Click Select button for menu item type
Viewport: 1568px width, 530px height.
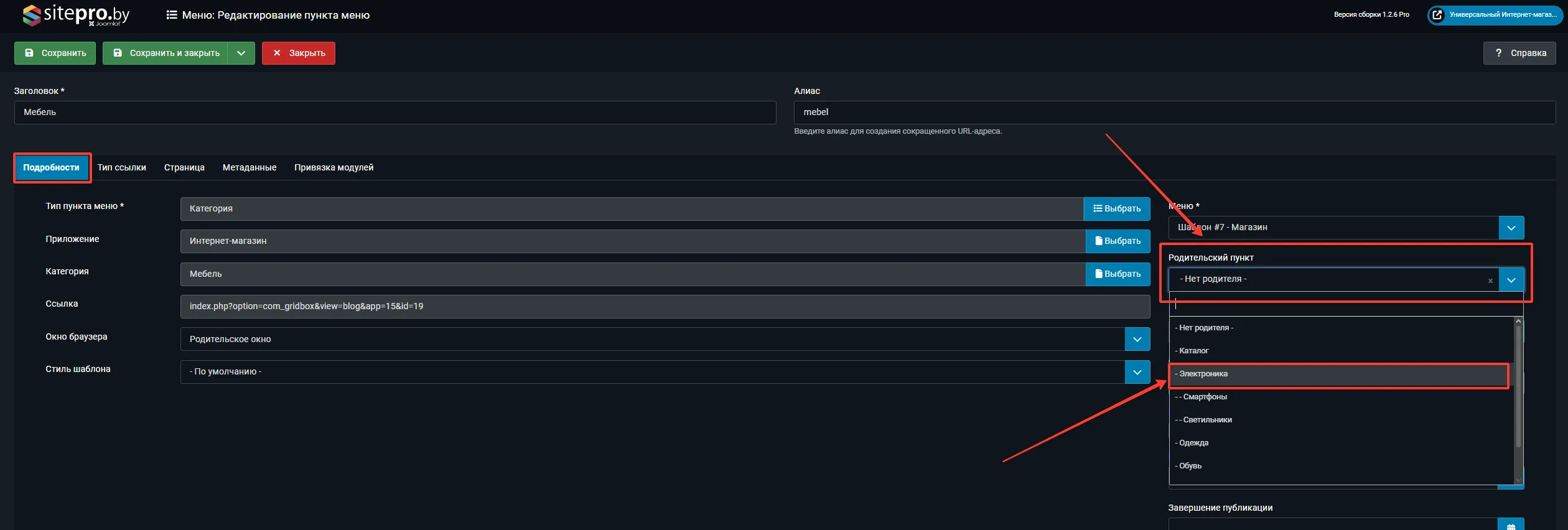tap(1117, 209)
